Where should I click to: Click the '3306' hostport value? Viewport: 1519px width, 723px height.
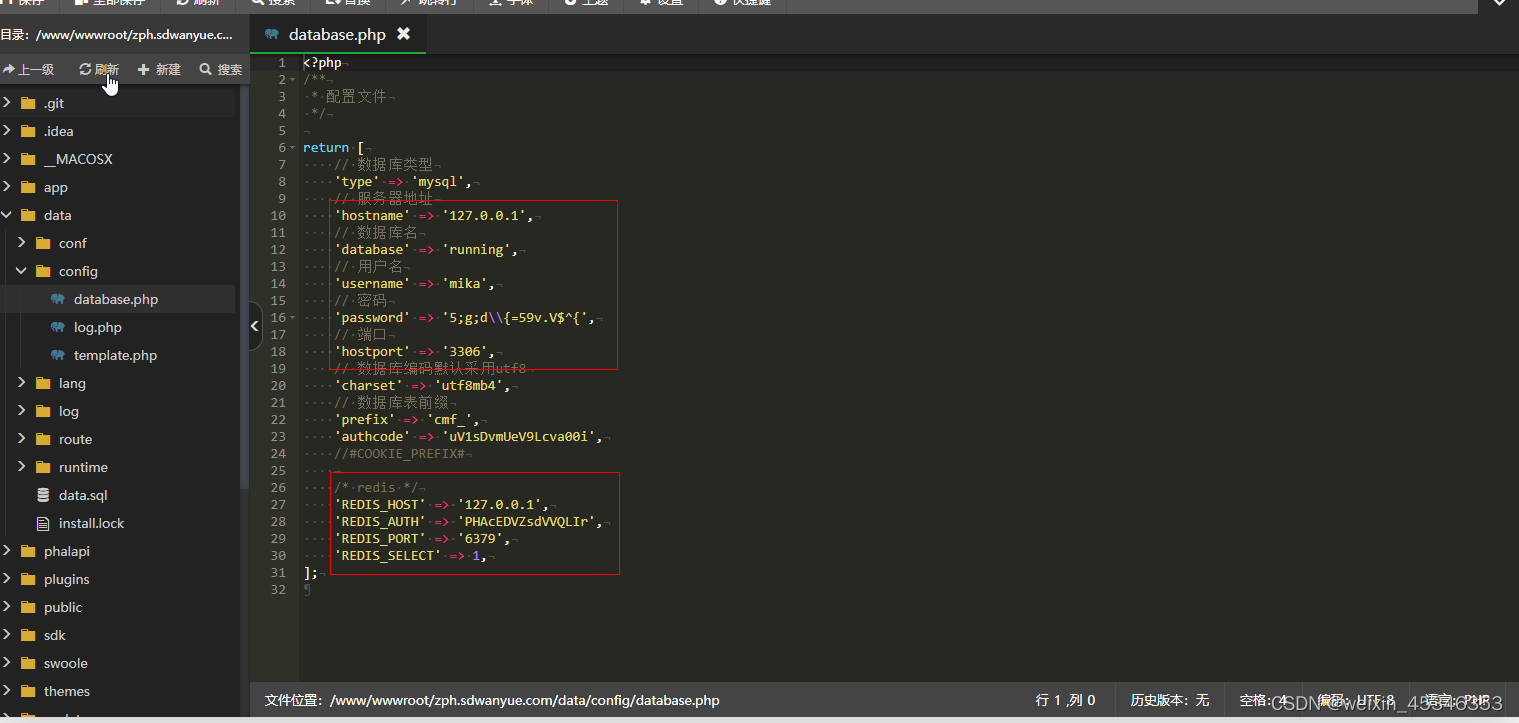[464, 351]
